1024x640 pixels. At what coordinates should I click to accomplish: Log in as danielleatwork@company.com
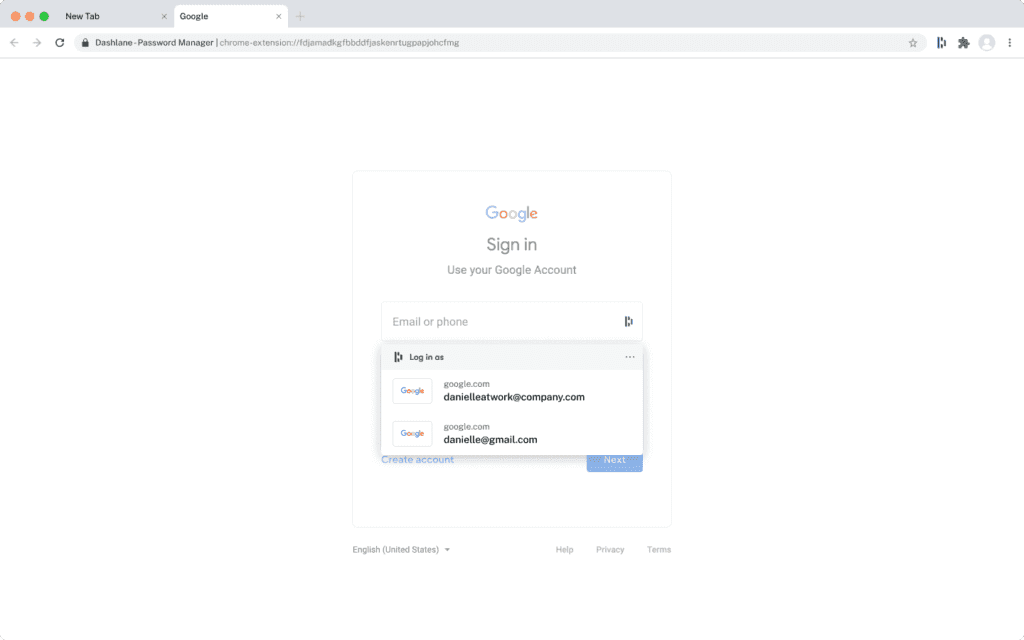coord(511,391)
